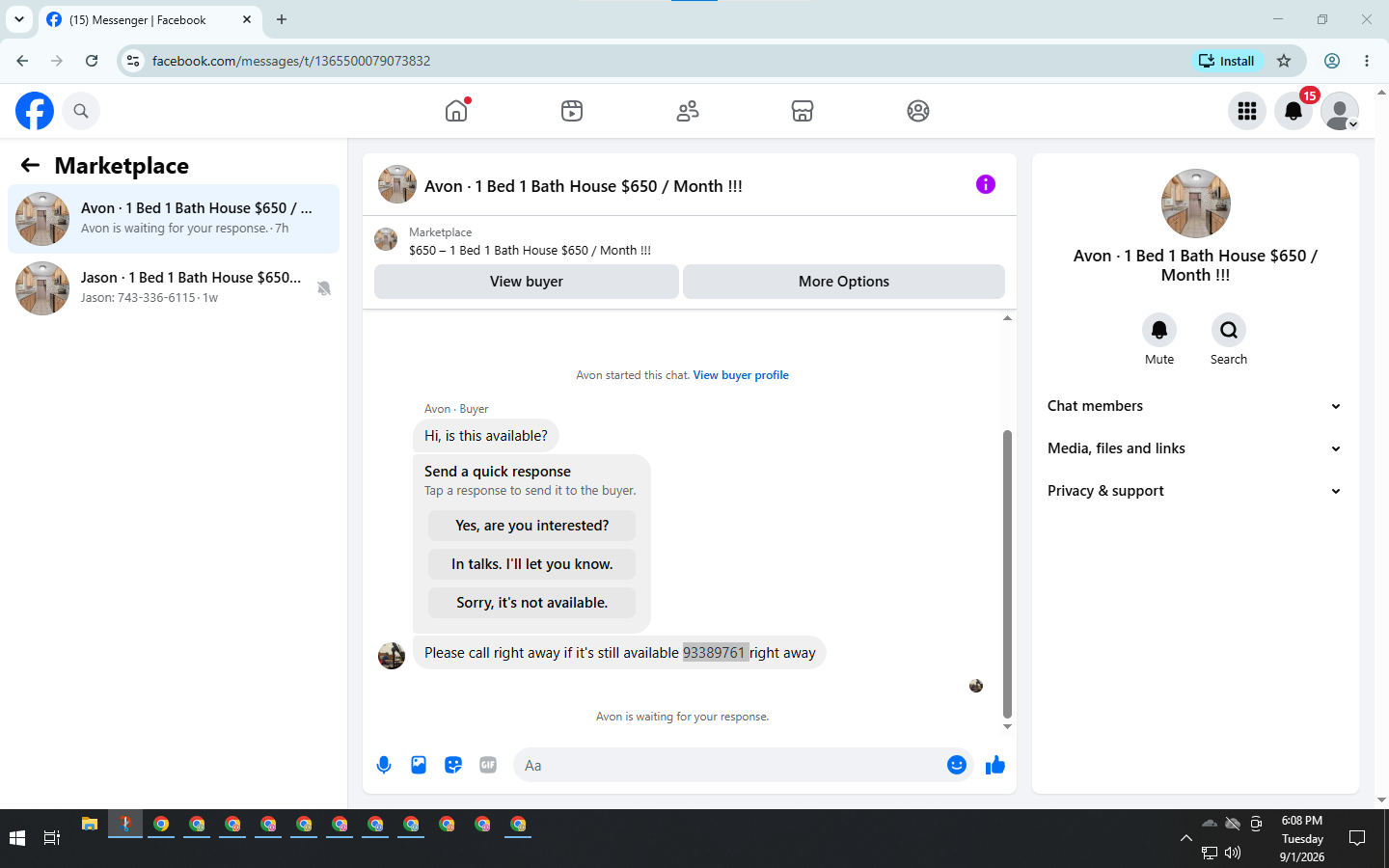Go to the Home tab
This screenshot has height=868, width=1389.
[456, 111]
